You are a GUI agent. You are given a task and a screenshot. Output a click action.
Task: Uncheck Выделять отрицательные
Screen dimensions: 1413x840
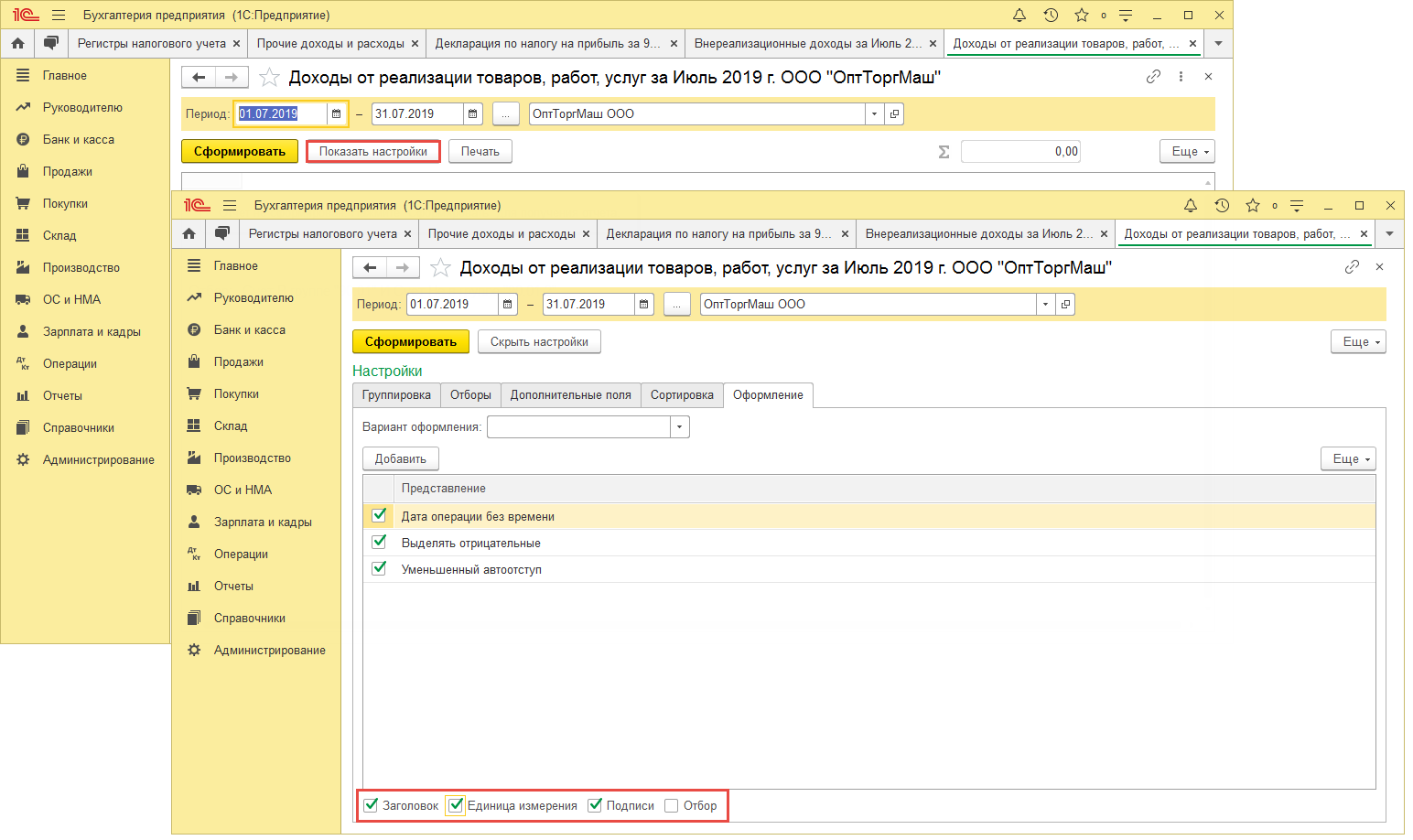[x=379, y=542]
